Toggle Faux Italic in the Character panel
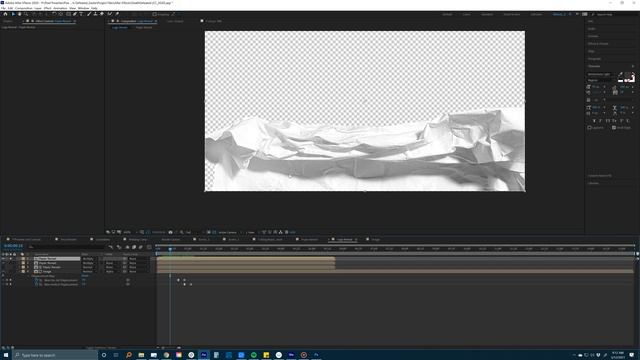 [x=600, y=121]
